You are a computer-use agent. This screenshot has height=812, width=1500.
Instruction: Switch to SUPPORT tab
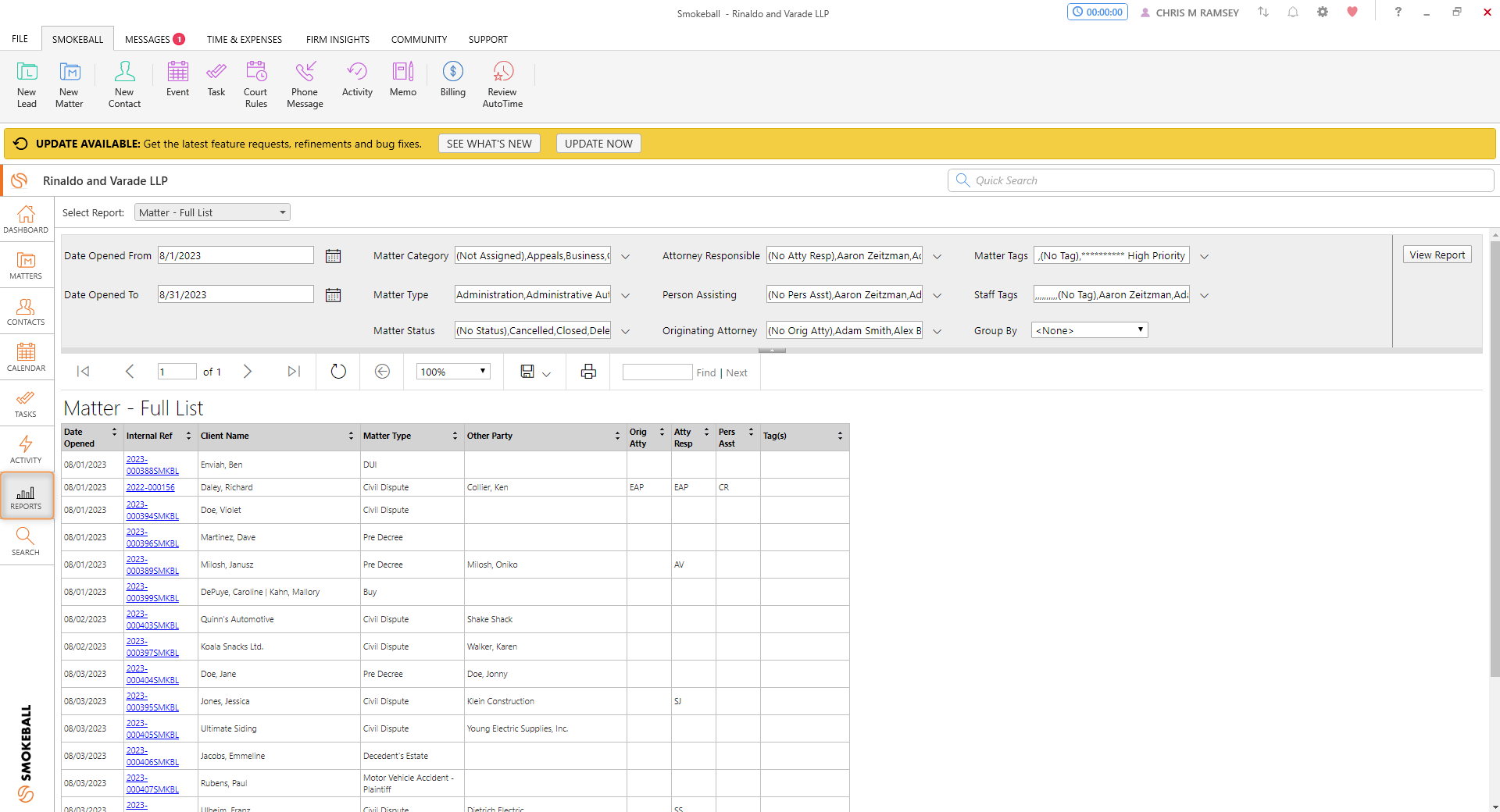point(487,39)
